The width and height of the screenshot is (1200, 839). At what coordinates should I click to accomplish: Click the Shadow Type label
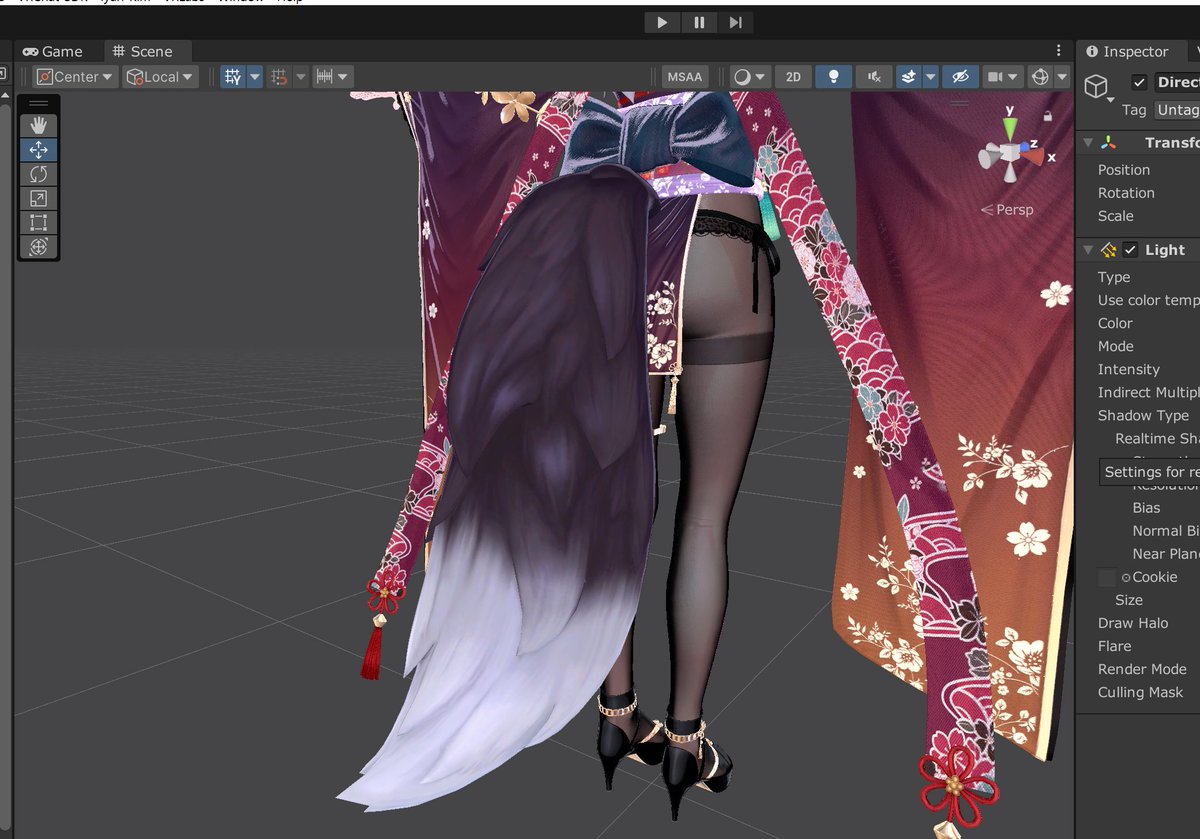tap(1143, 415)
